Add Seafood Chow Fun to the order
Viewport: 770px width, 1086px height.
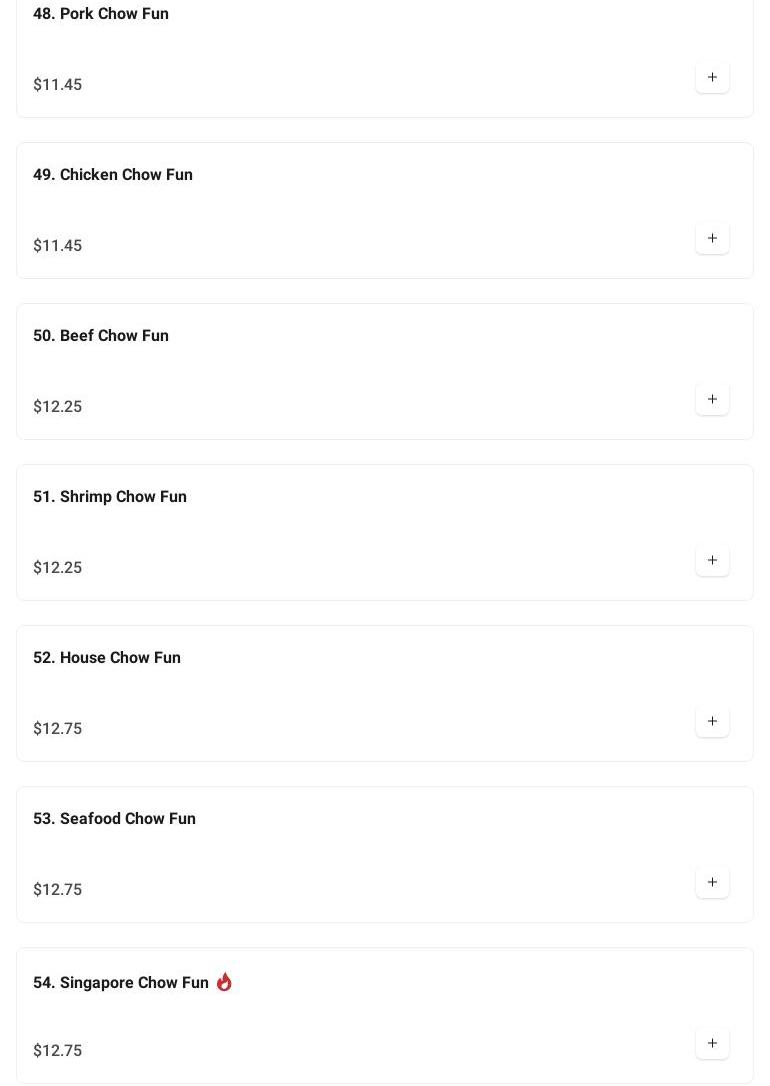(712, 882)
